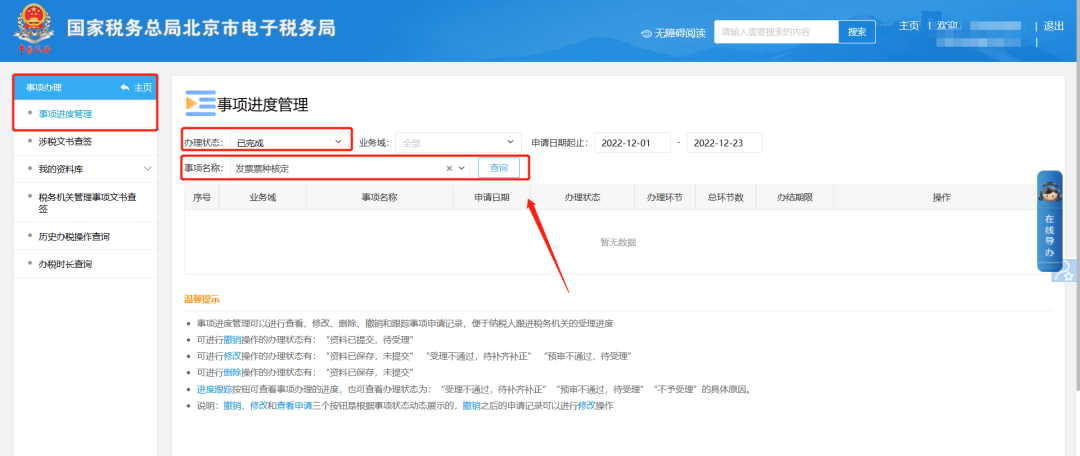Go to 主页 link in top header
The width and height of the screenshot is (1080, 456).
pyautogui.click(x=909, y=25)
